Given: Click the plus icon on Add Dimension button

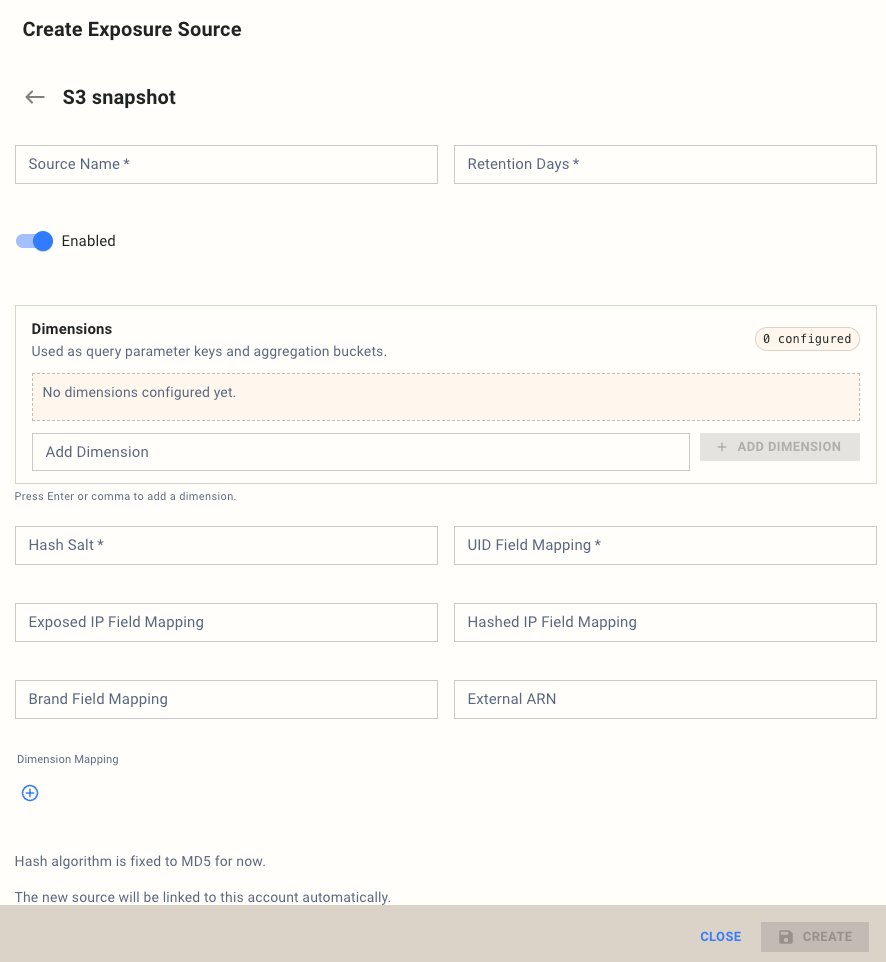Looking at the screenshot, I should coord(722,447).
